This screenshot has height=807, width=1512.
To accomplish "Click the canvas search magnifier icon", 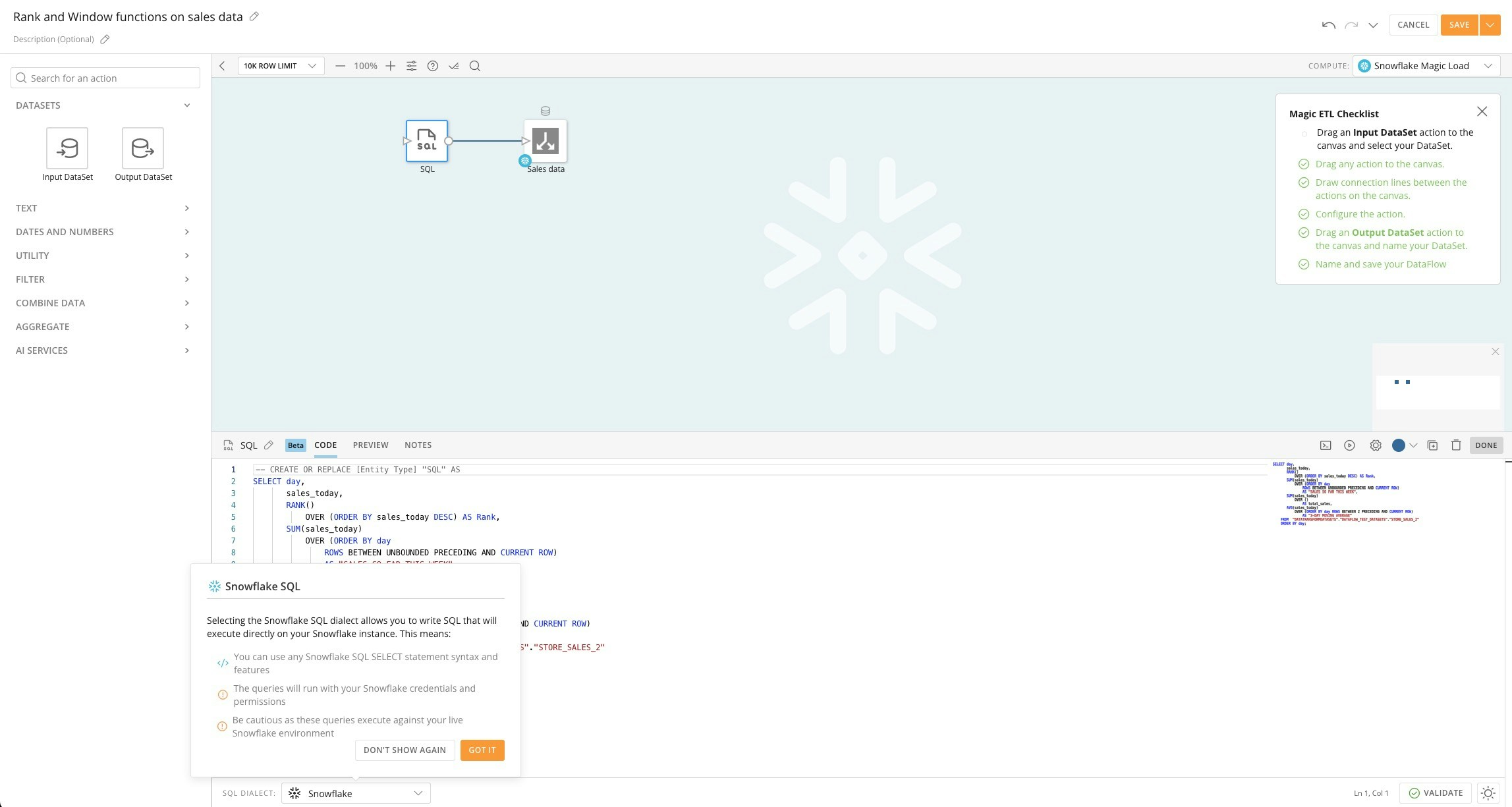I will [474, 66].
